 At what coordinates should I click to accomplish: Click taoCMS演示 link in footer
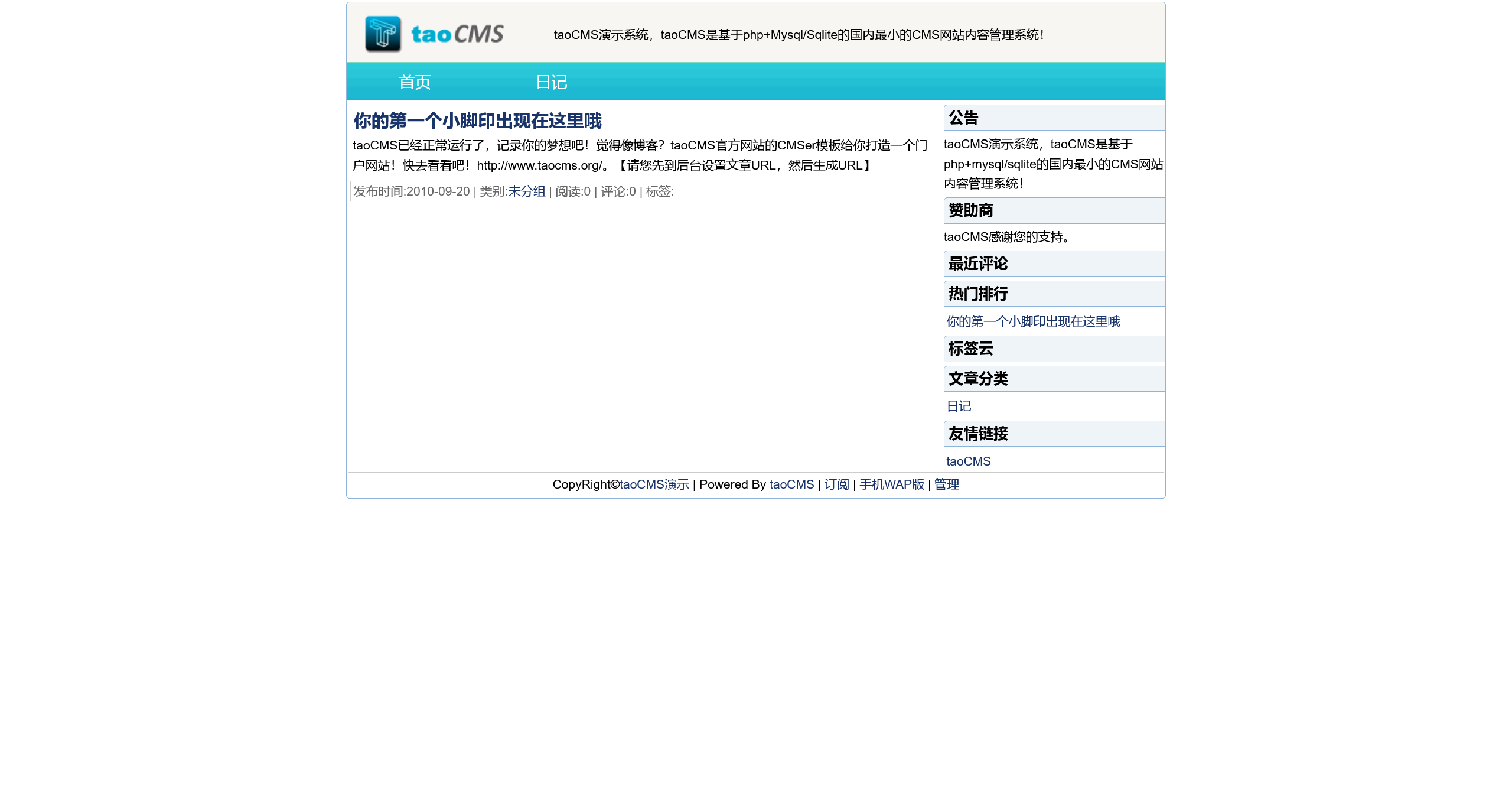[x=654, y=484]
